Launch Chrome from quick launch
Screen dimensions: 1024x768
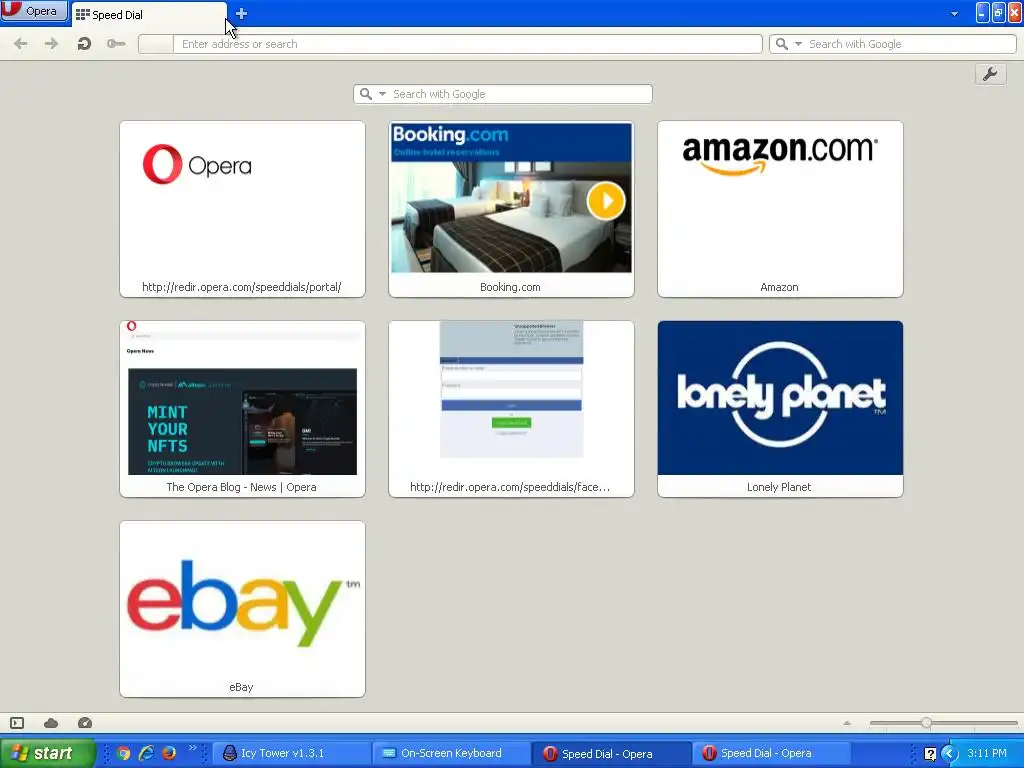click(123, 753)
